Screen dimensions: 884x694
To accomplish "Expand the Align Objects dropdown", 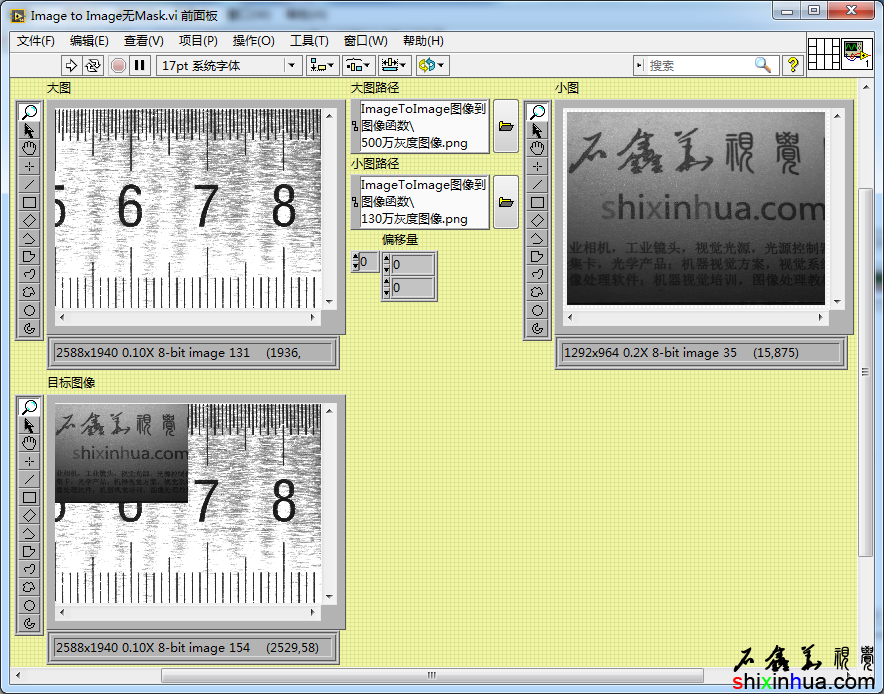I will click(322, 65).
